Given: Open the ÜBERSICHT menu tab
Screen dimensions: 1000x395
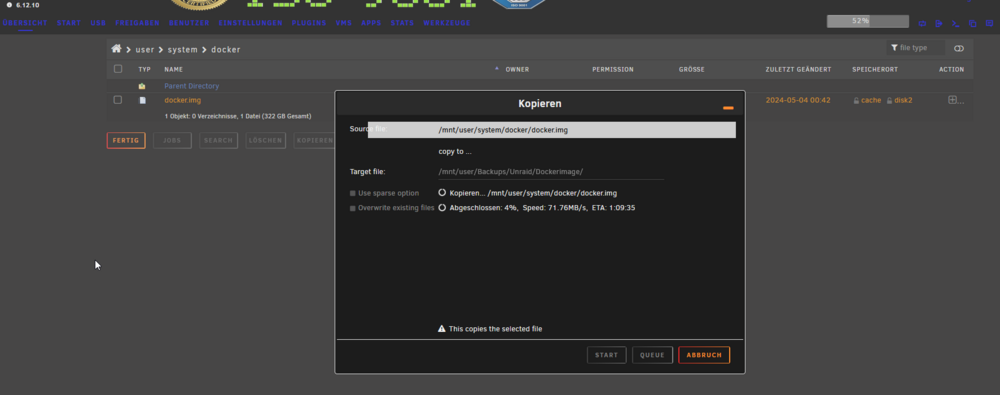Looking at the screenshot, I should point(25,23).
